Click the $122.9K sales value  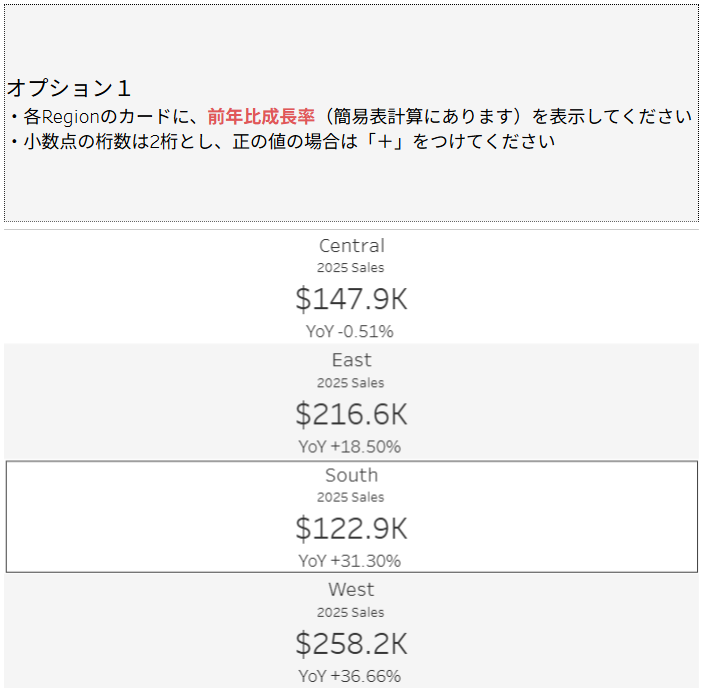351,528
